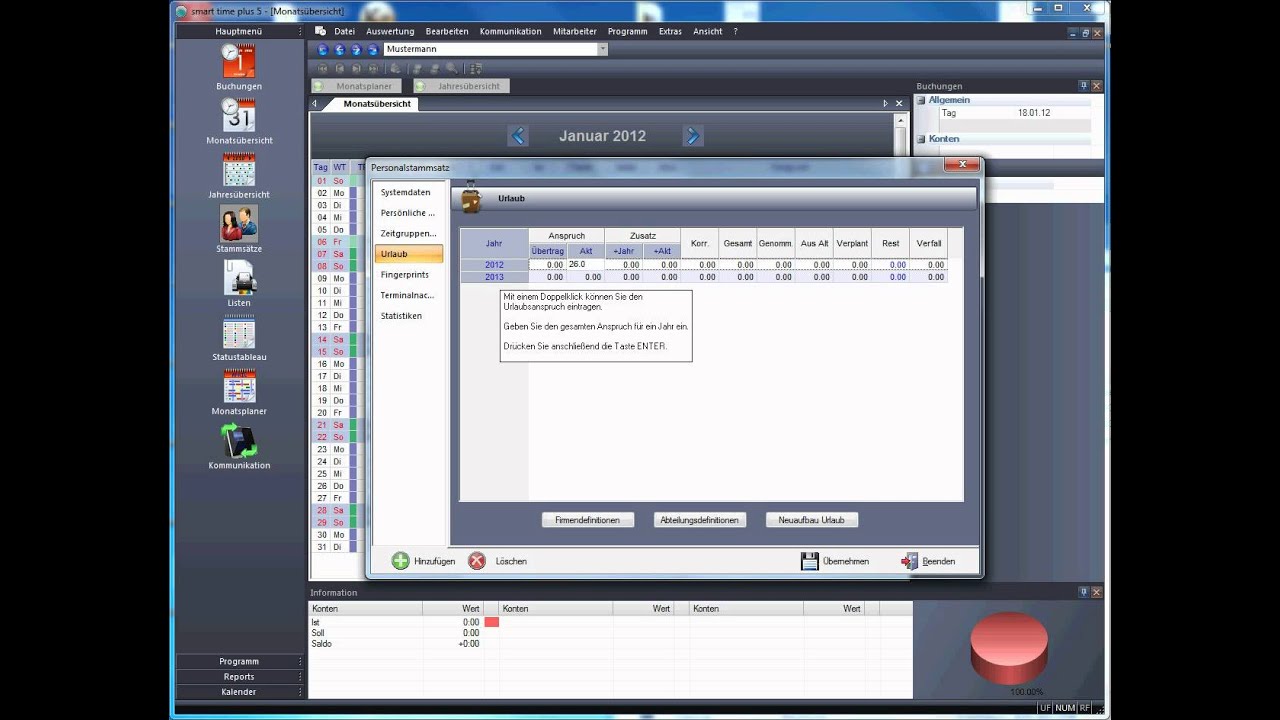This screenshot has width=1280, height=720.
Task: Collapse the Konten group in Buchungen
Action: coord(921,139)
